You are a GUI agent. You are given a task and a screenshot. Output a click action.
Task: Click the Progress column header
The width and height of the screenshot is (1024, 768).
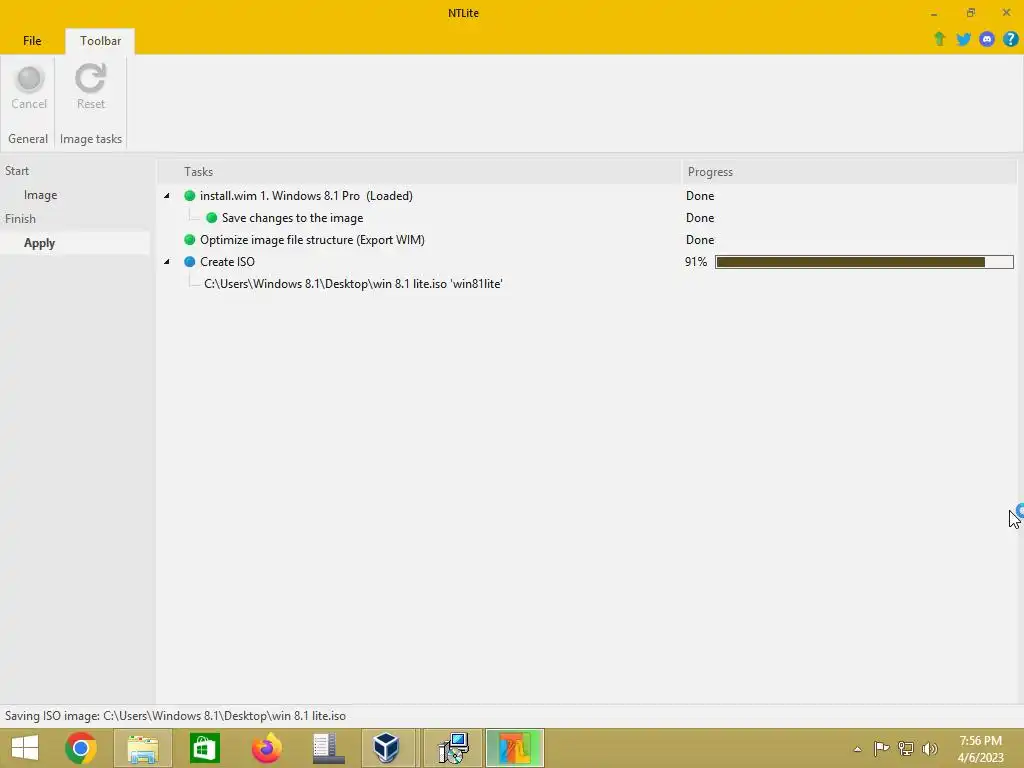[x=849, y=172]
